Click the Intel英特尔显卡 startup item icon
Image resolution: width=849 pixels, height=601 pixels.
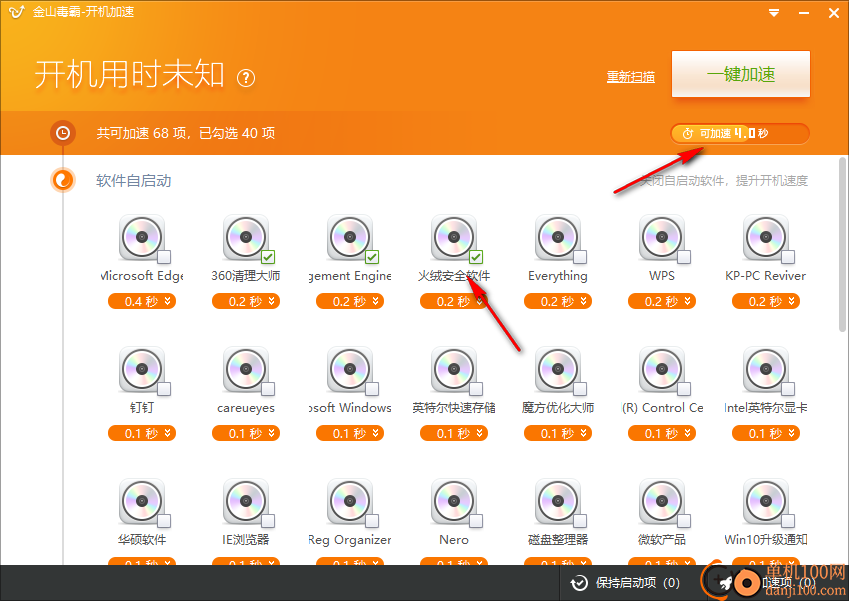click(x=766, y=369)
